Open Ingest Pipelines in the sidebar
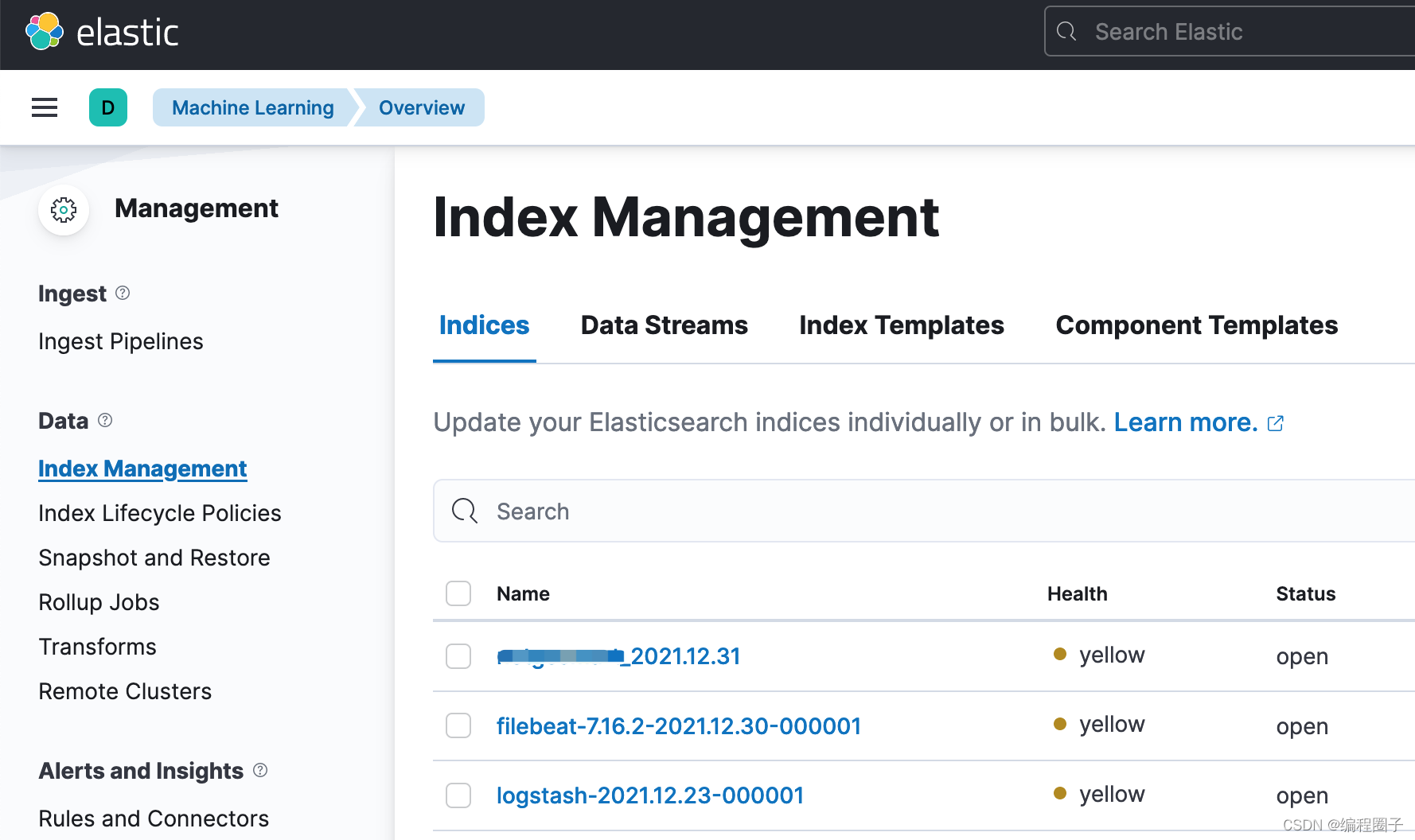 (x=121, y=341)
